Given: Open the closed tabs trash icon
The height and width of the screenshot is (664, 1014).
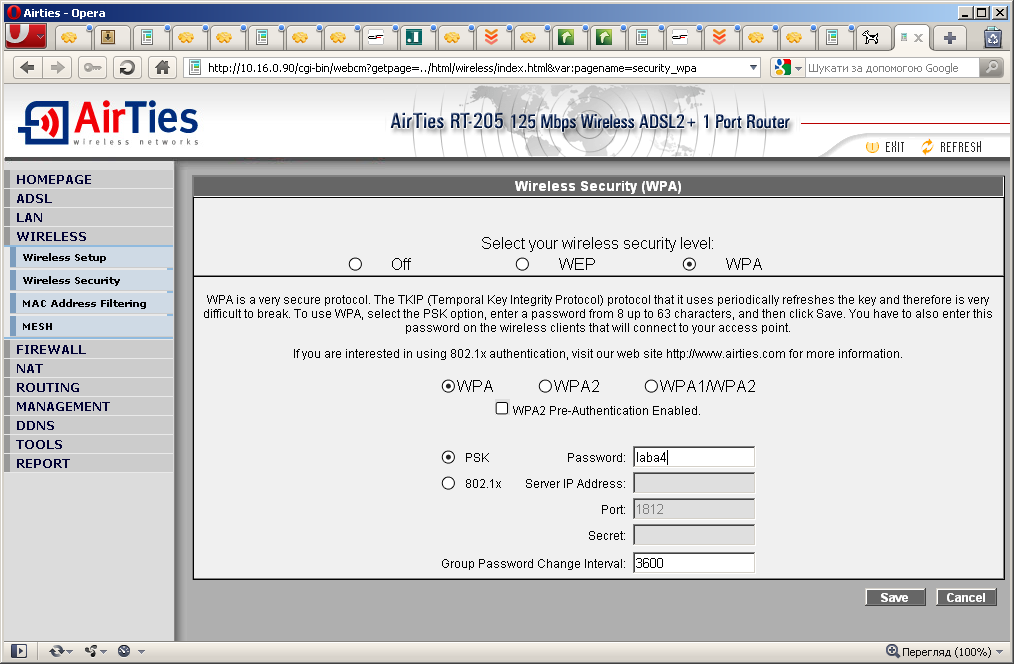Looking at the screenshot, I should pyautogui.click(x=993, y=38).
